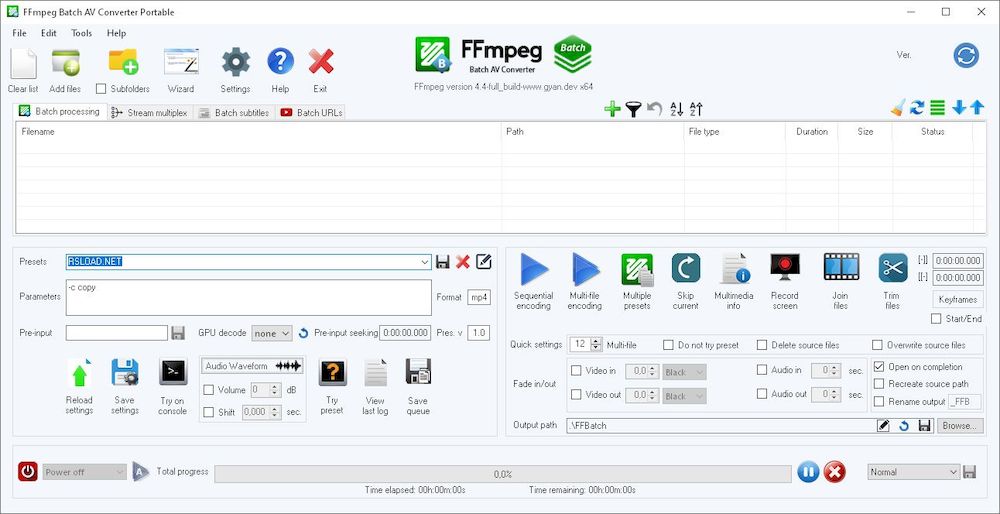Viewport: 1000px width, 514px height.
Task: Open Help with the question mark icon
Action: (281, 62)
